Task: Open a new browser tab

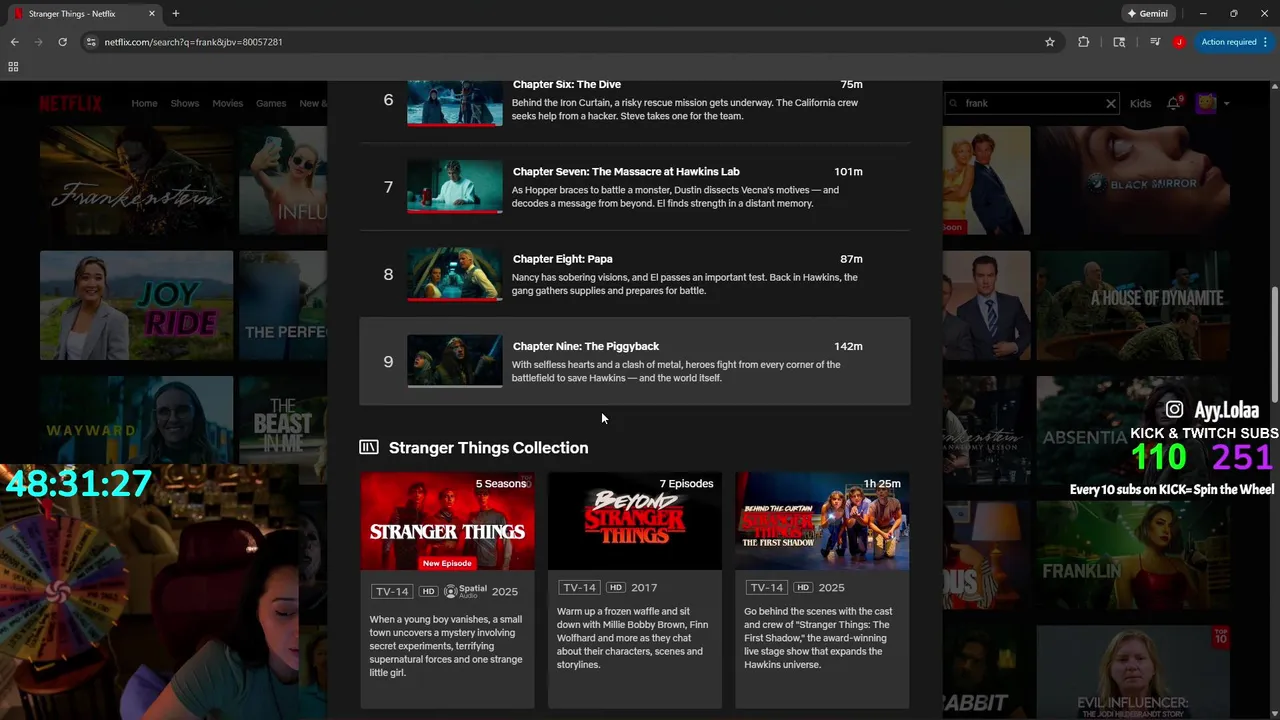Action: (176, 14)
